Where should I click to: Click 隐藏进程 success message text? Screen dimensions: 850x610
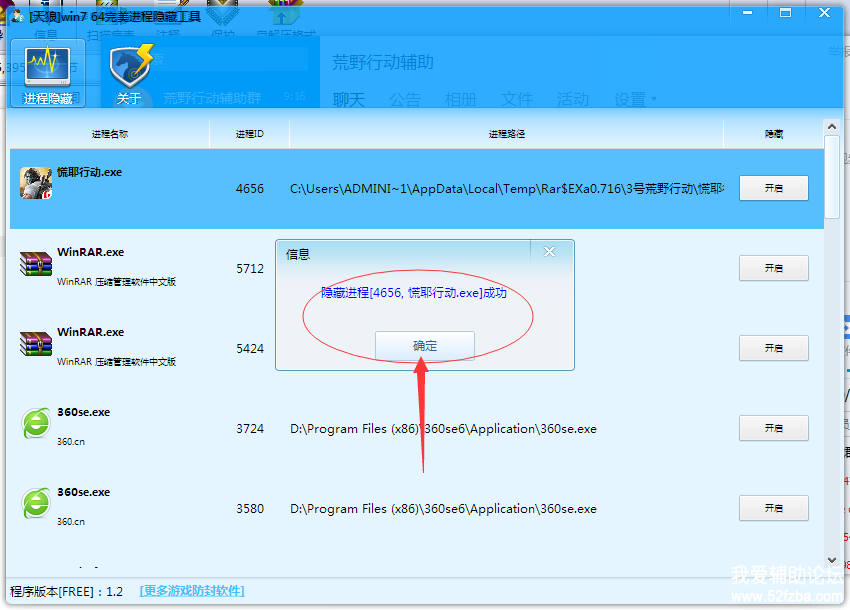pos(414,293)
